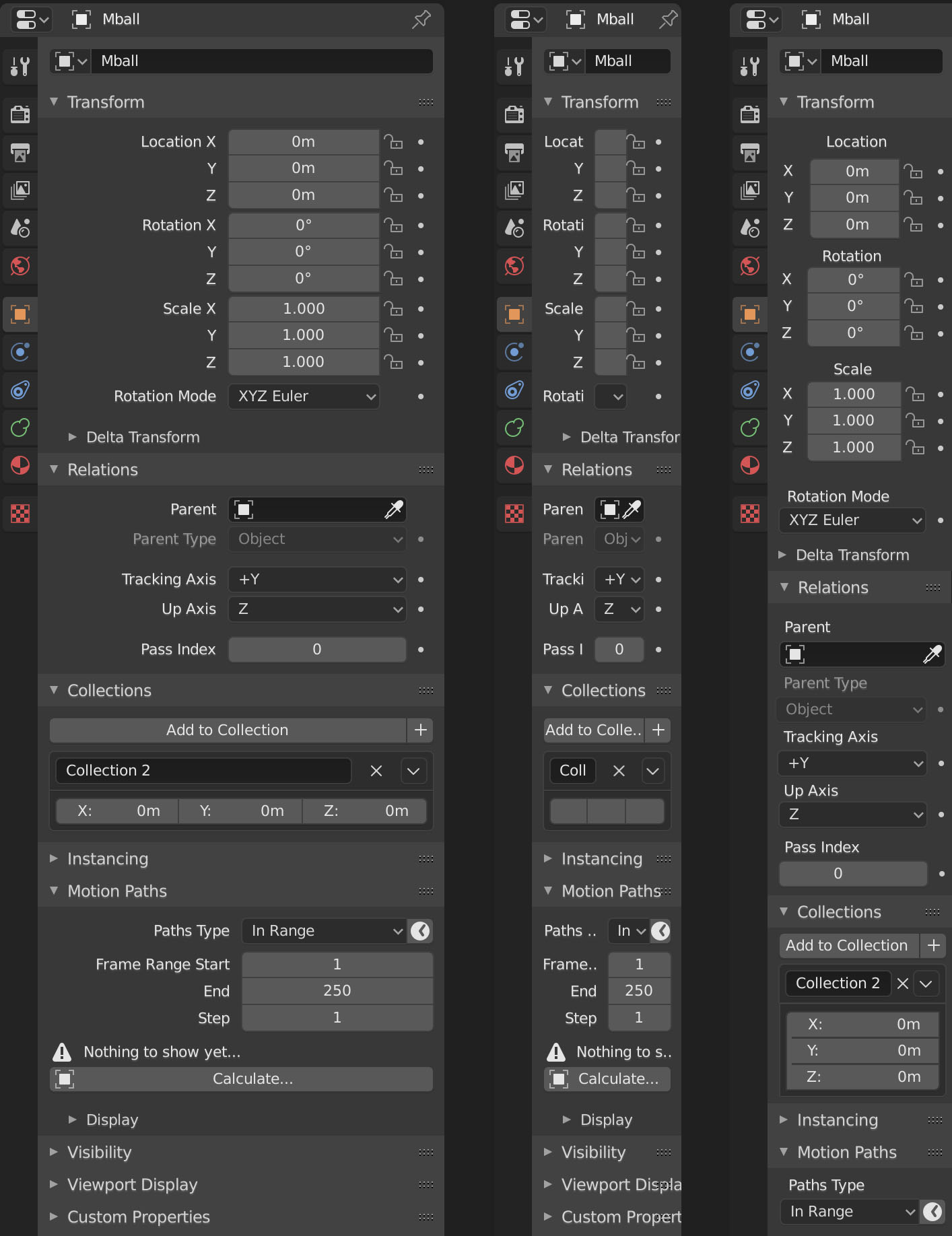
Task: Select Object properties tab in right panel
Action: click(x=750, y=314)
